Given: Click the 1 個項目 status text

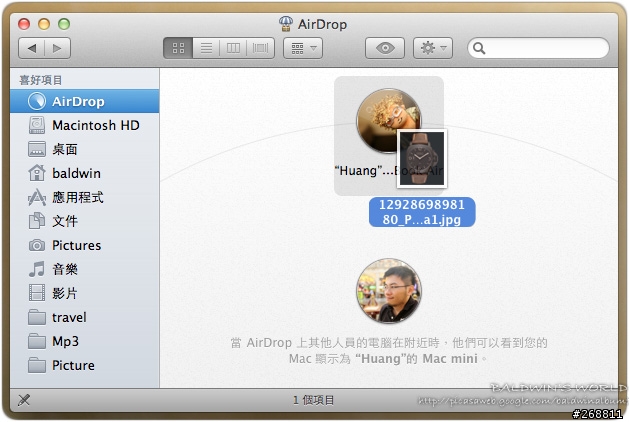Looking at the screenshot, I should [314, 400].
